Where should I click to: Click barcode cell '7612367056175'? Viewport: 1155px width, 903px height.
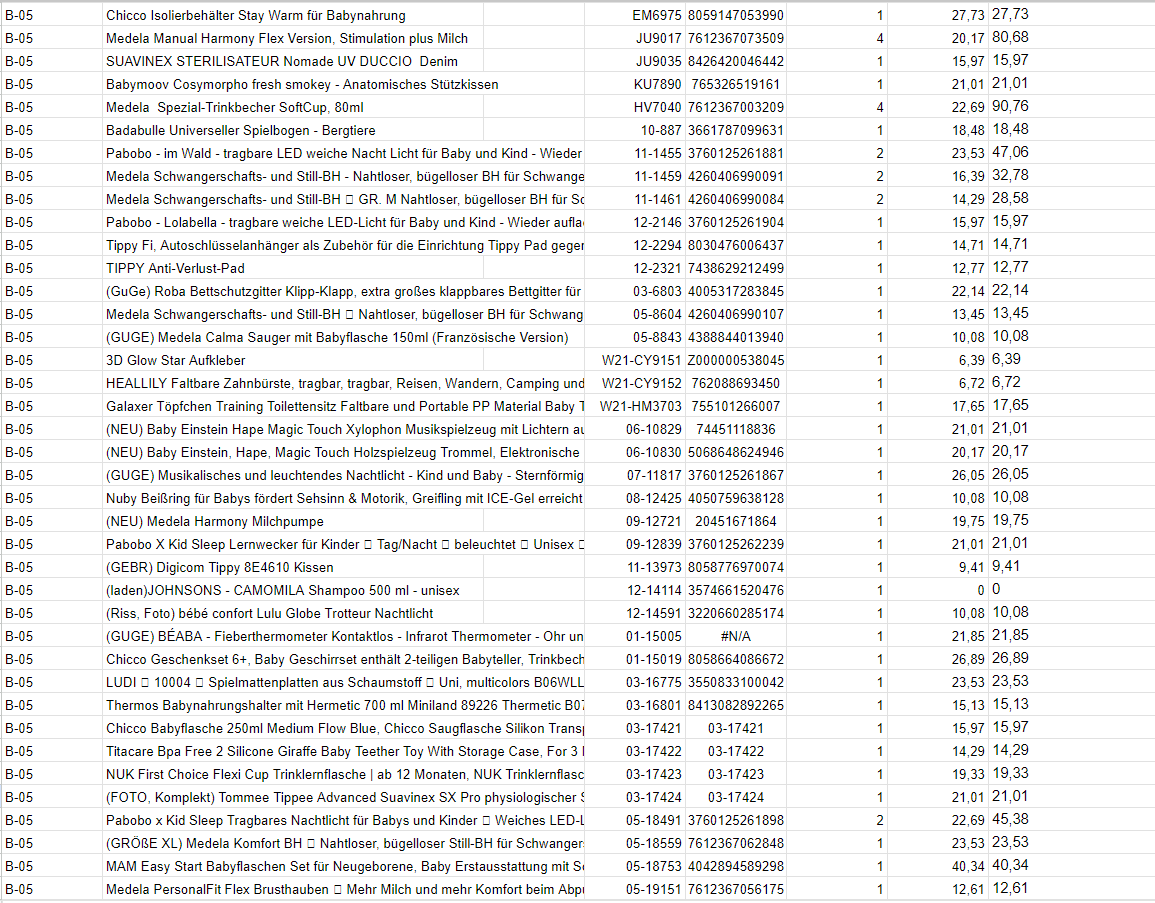pos(735,889)
